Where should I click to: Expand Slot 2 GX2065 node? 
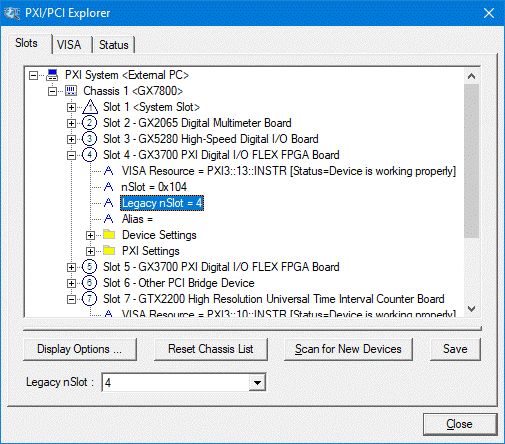tap(71, 123)
